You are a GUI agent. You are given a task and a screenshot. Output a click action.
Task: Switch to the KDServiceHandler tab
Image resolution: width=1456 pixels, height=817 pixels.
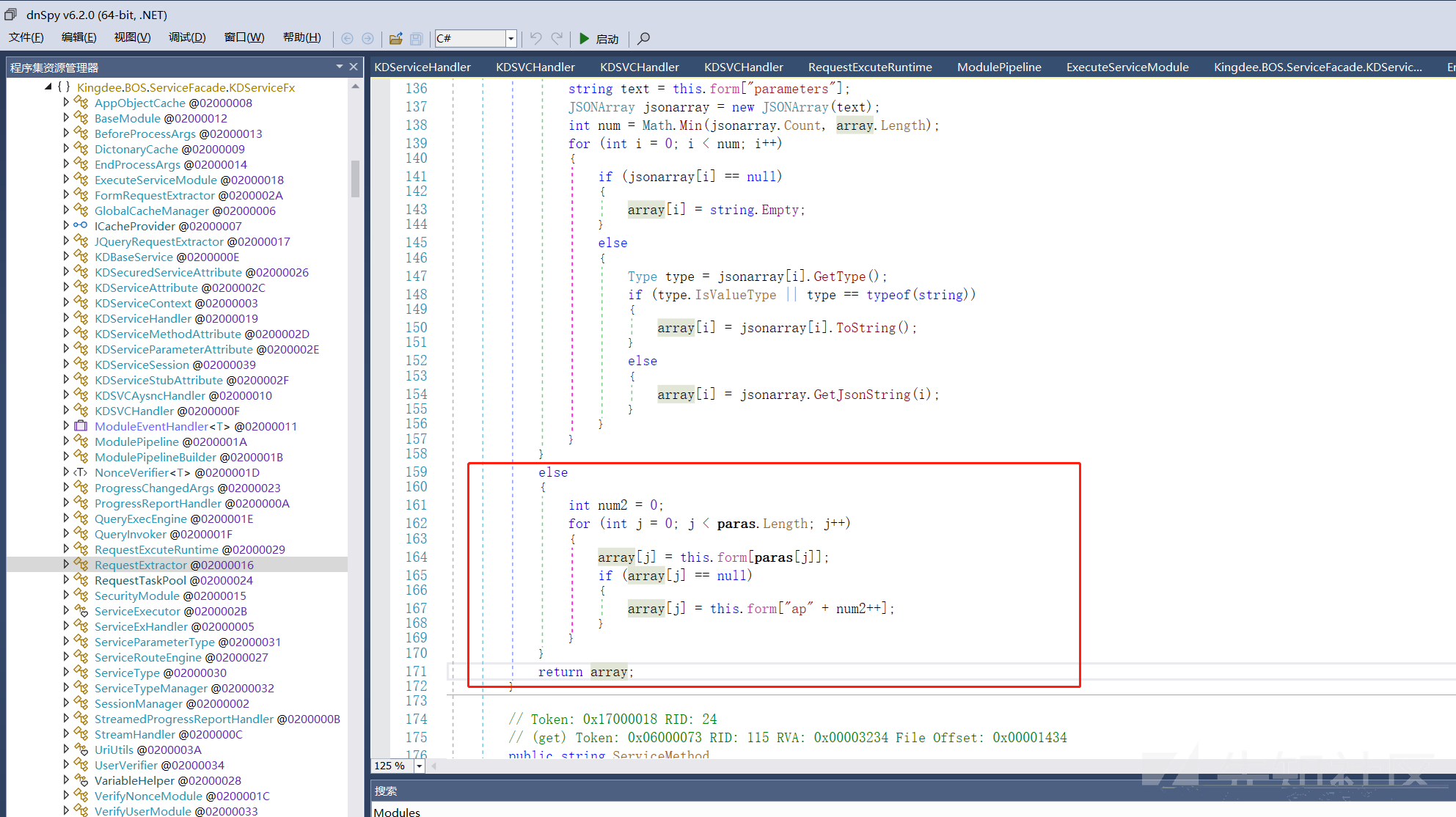coord(422,67)
